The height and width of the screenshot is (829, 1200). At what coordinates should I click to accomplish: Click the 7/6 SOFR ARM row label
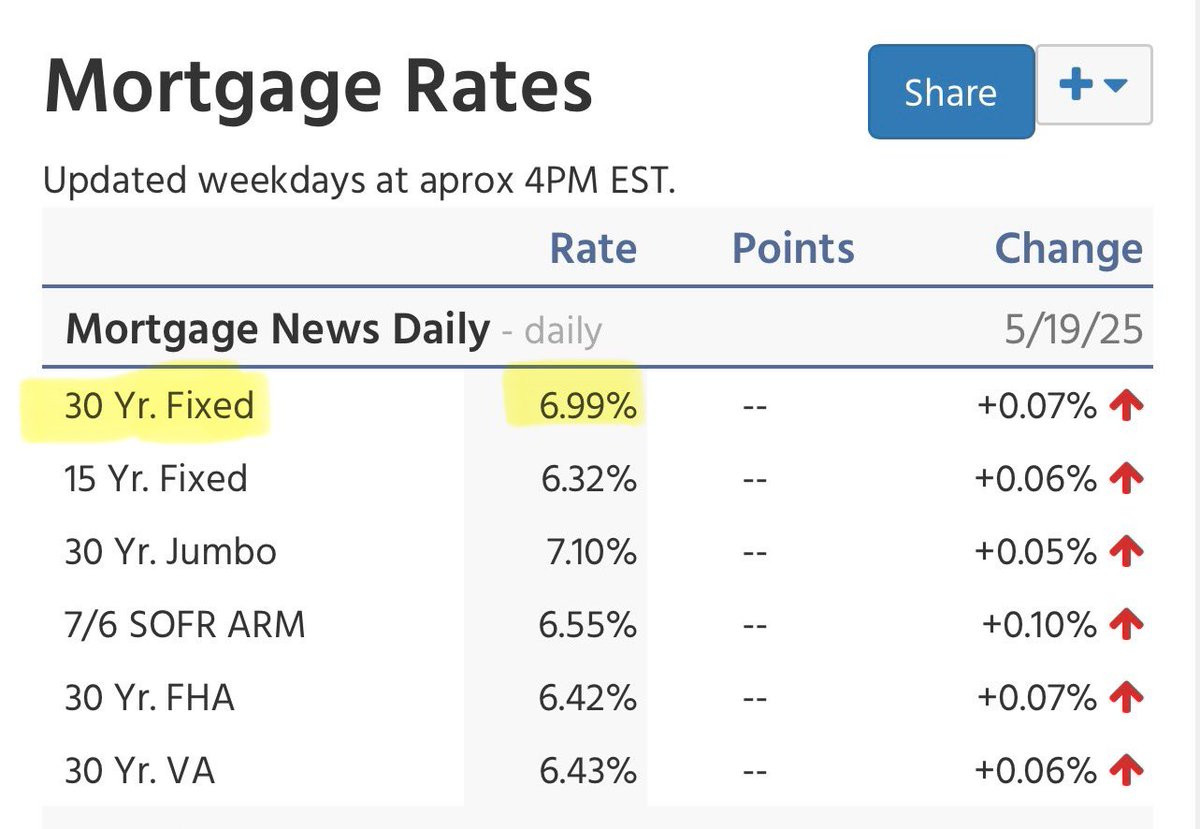185,624
